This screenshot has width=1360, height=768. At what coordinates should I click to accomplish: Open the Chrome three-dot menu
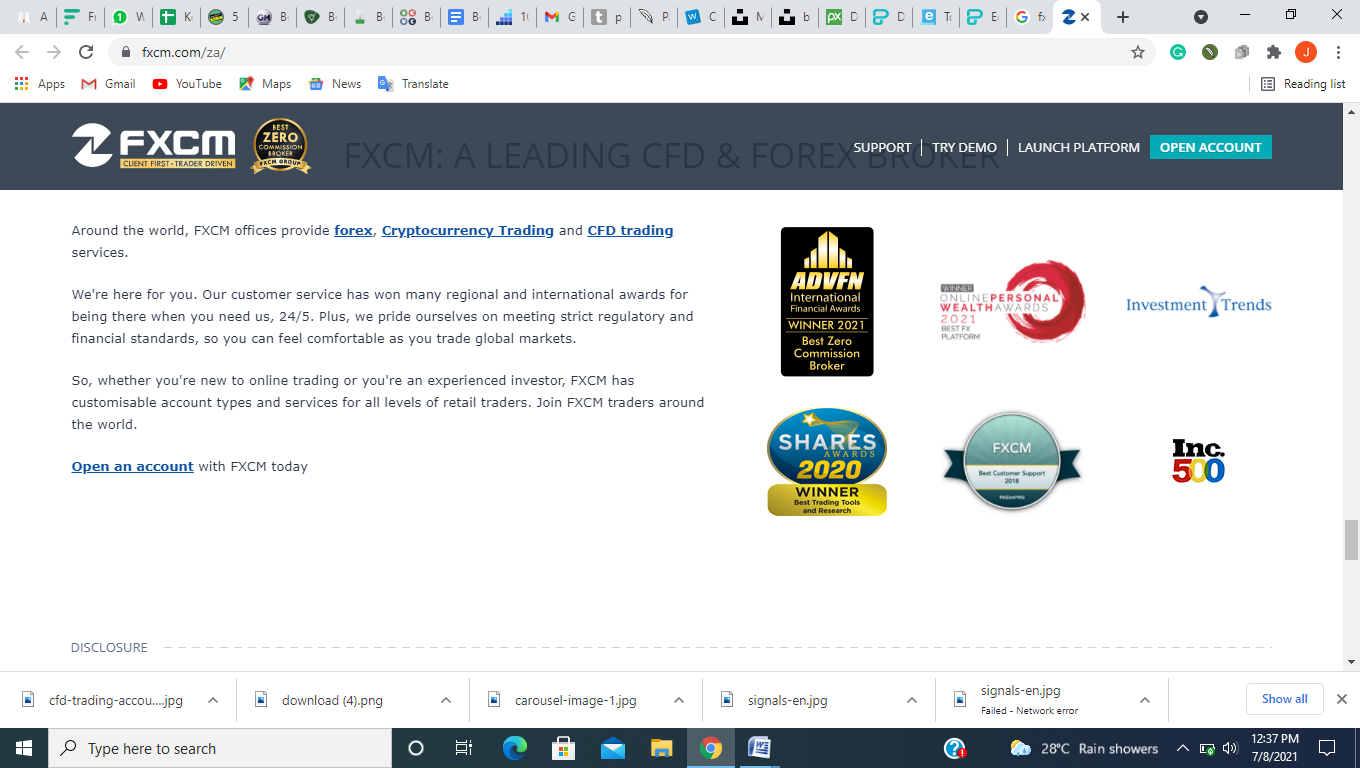pos(1338,52)
